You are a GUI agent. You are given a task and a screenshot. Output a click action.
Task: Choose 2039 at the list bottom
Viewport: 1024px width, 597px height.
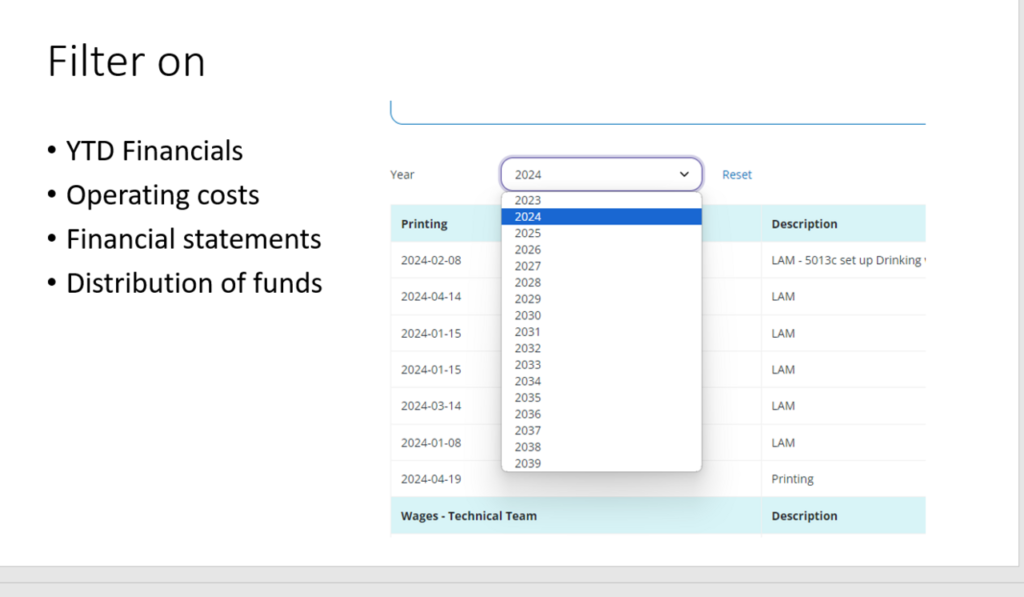click(x=528, y=463)
